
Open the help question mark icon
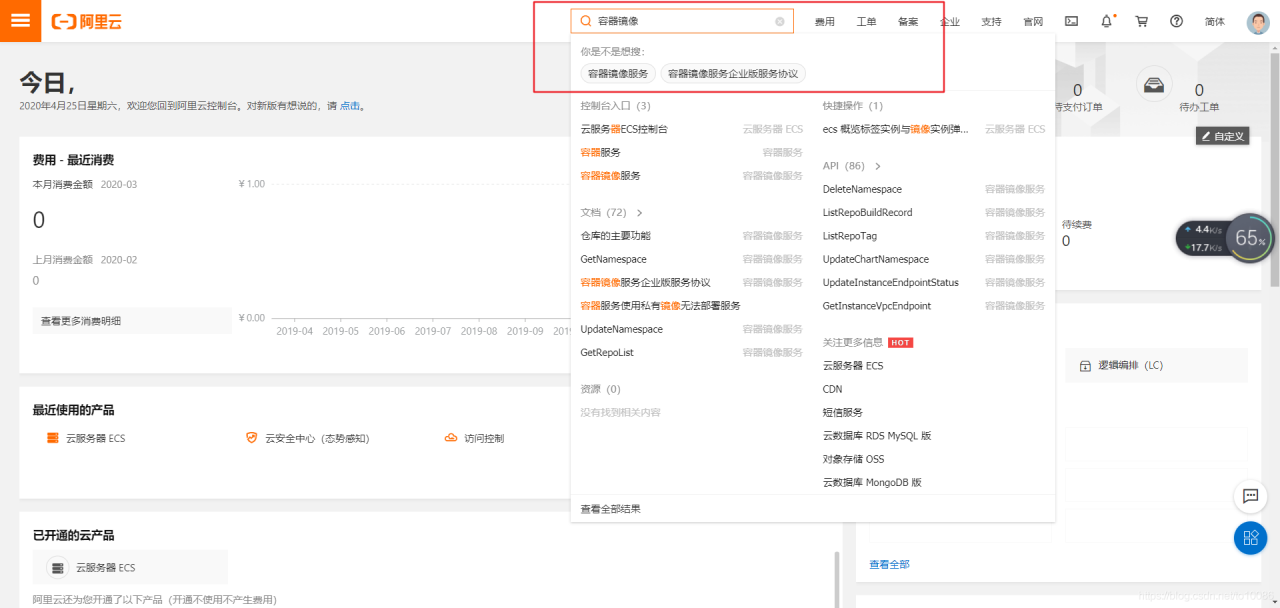1176,21
